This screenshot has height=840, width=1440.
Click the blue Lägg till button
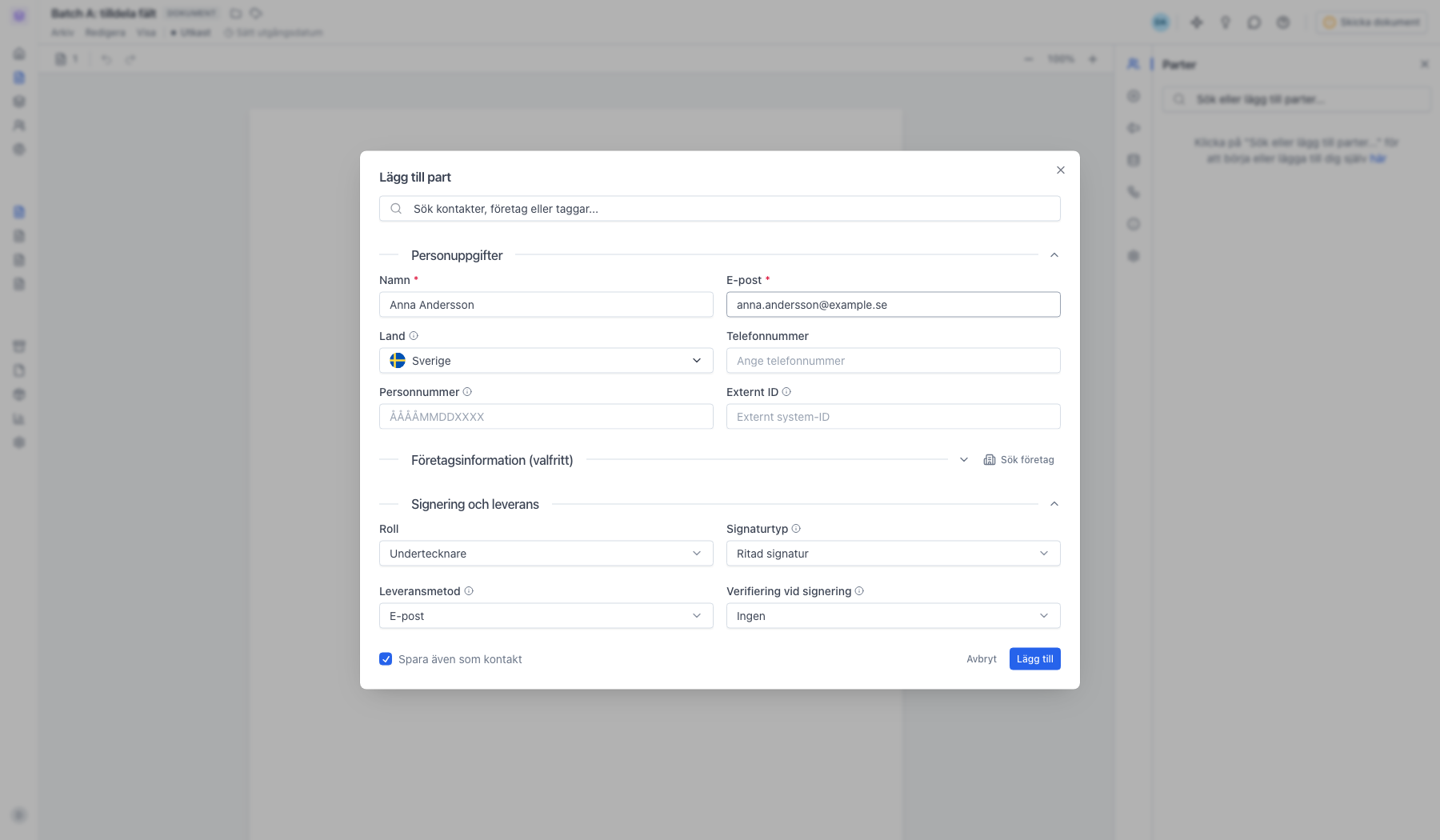1035,659
